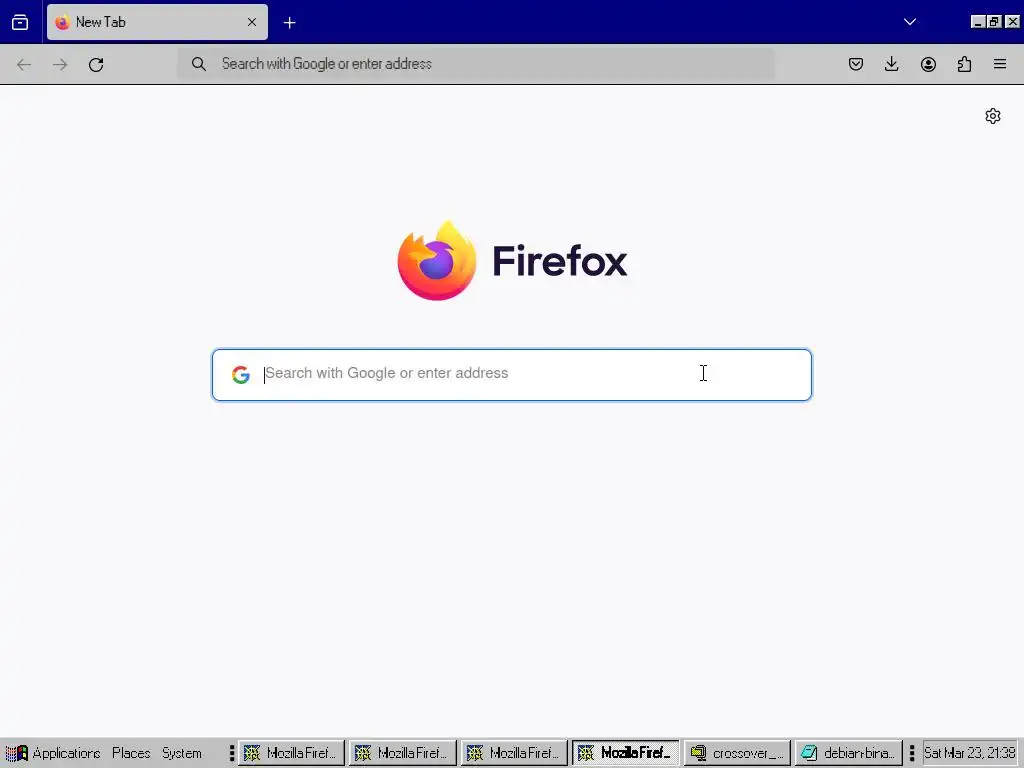Screen dimensions: 1024x768
Task: Open the System menu in the panel
Action: pyautogui.click(x=182, y=753)
